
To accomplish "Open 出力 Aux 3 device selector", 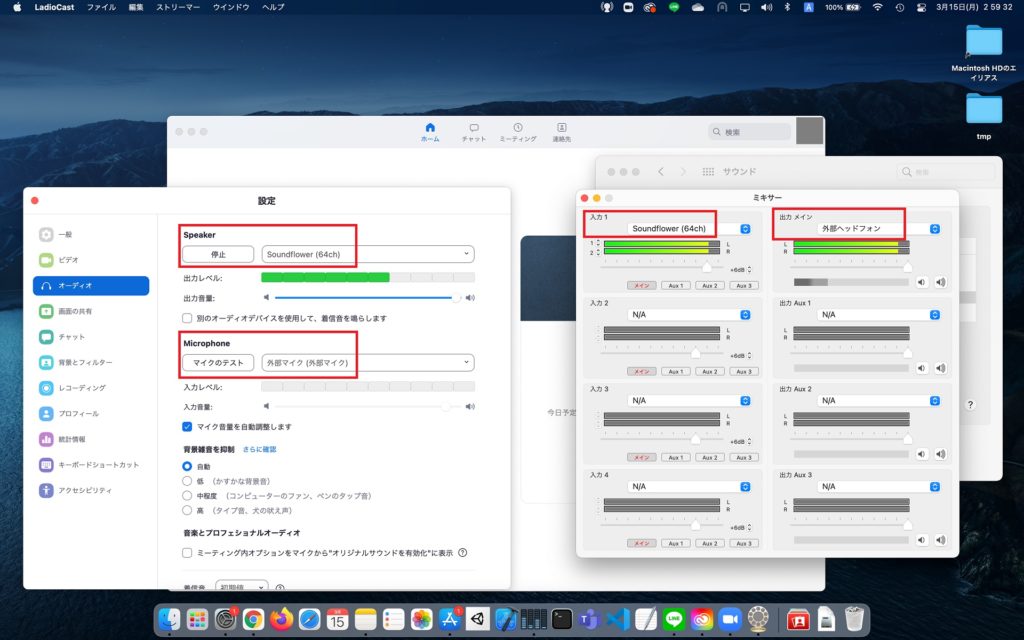I will point(879,487).
